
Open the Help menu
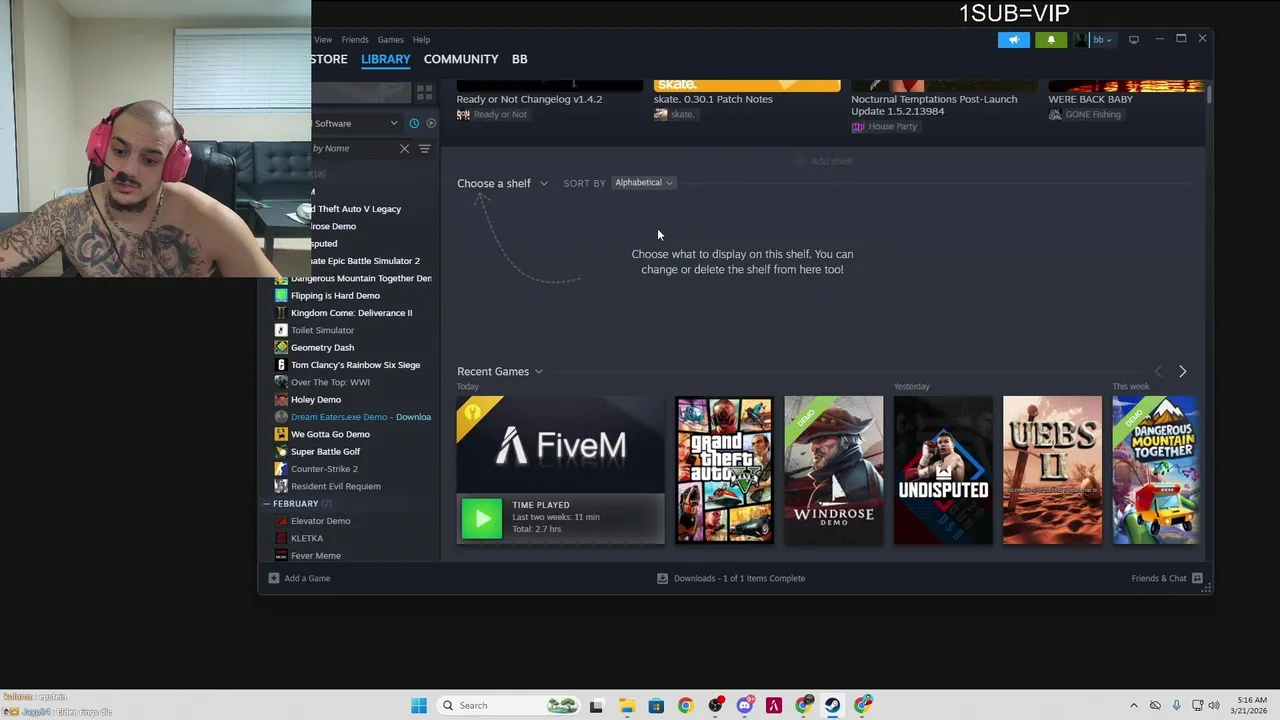[x=421, y=40]
